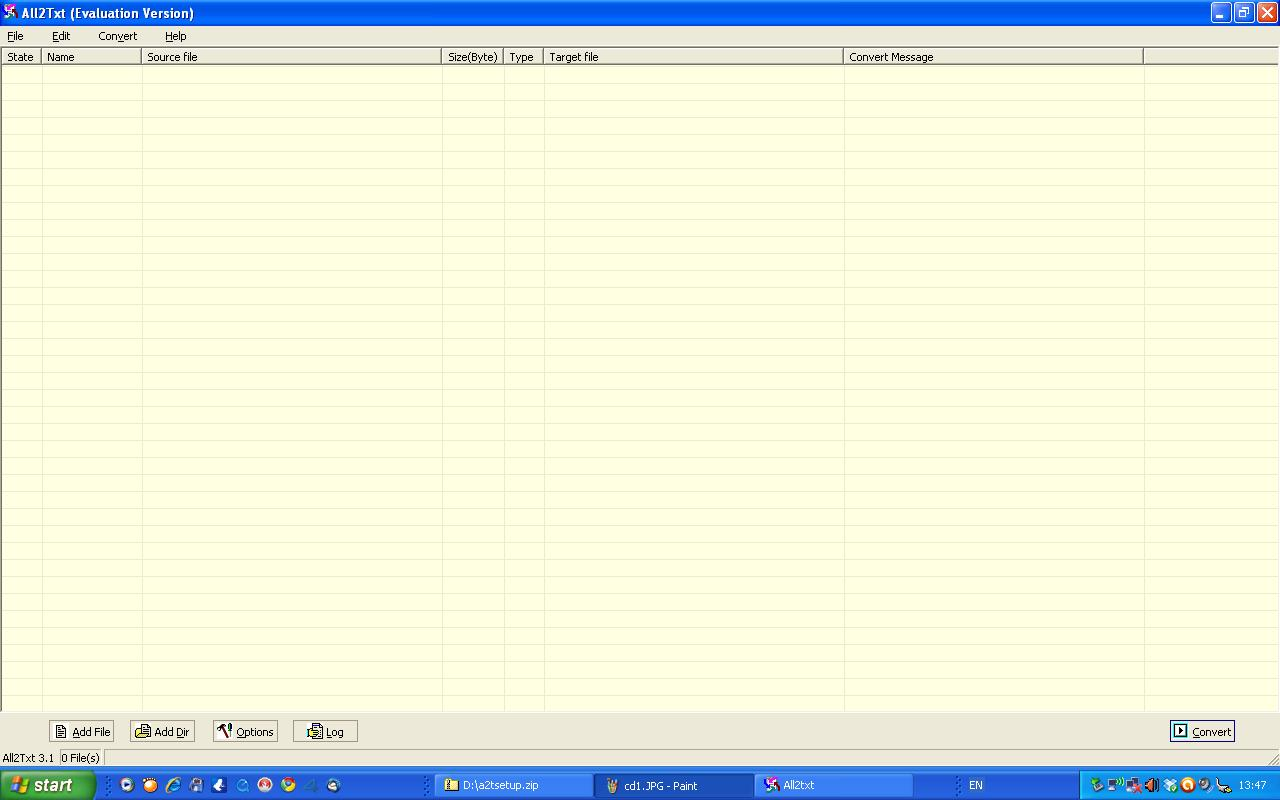
Task: Launch Internet Explorer from Quick Launch
Action: point(173,785)
